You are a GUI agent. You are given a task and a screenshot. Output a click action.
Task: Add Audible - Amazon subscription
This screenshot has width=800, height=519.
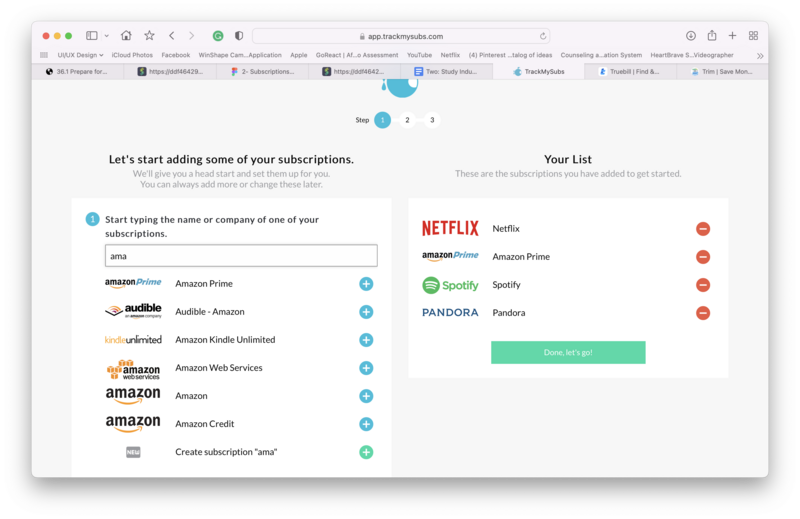coord(366,312)
